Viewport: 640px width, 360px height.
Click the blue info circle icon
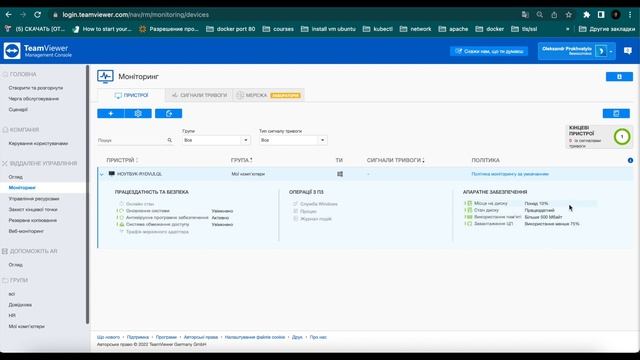(630, 160)
